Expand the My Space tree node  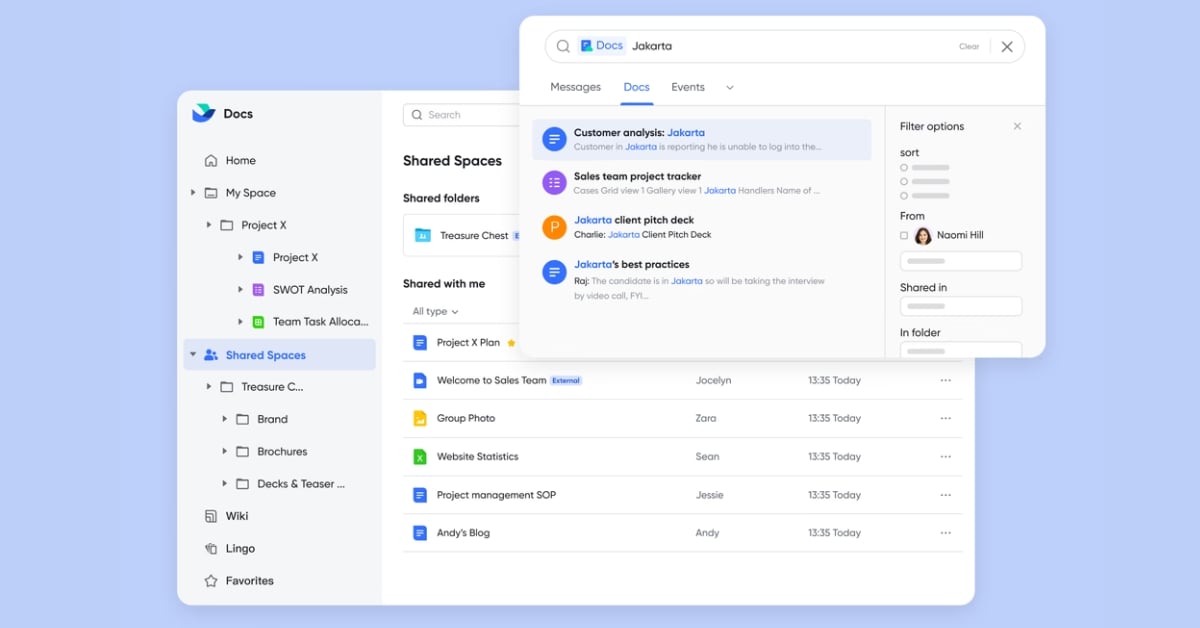click(193, 193)
